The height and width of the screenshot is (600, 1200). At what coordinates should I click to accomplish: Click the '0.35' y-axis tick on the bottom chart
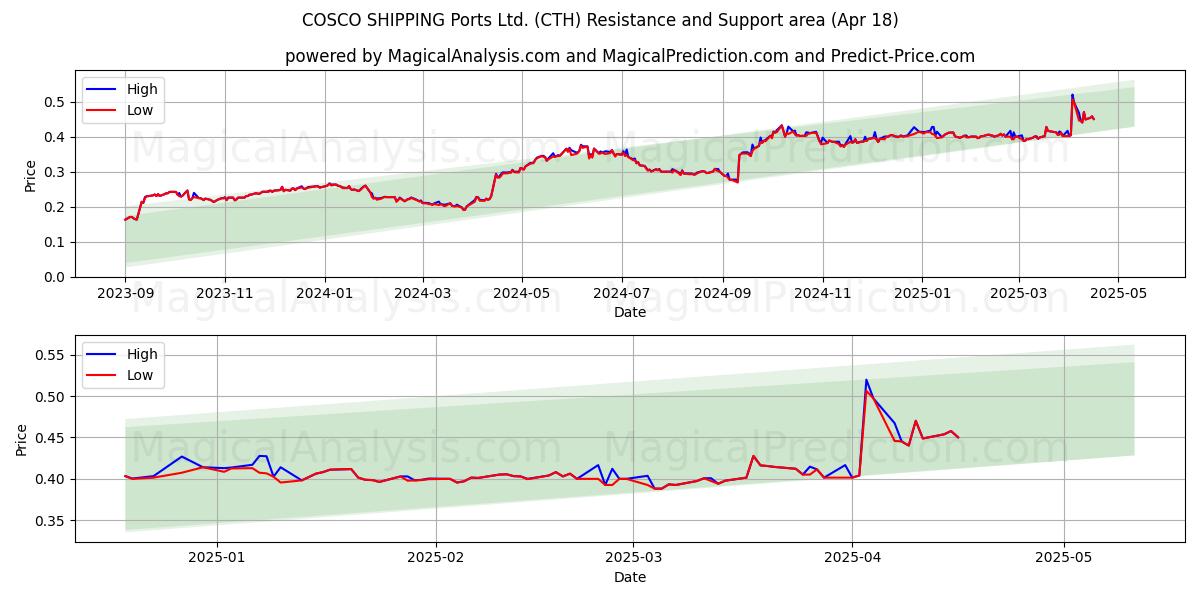pyautogui.click(x=52, y=521)
